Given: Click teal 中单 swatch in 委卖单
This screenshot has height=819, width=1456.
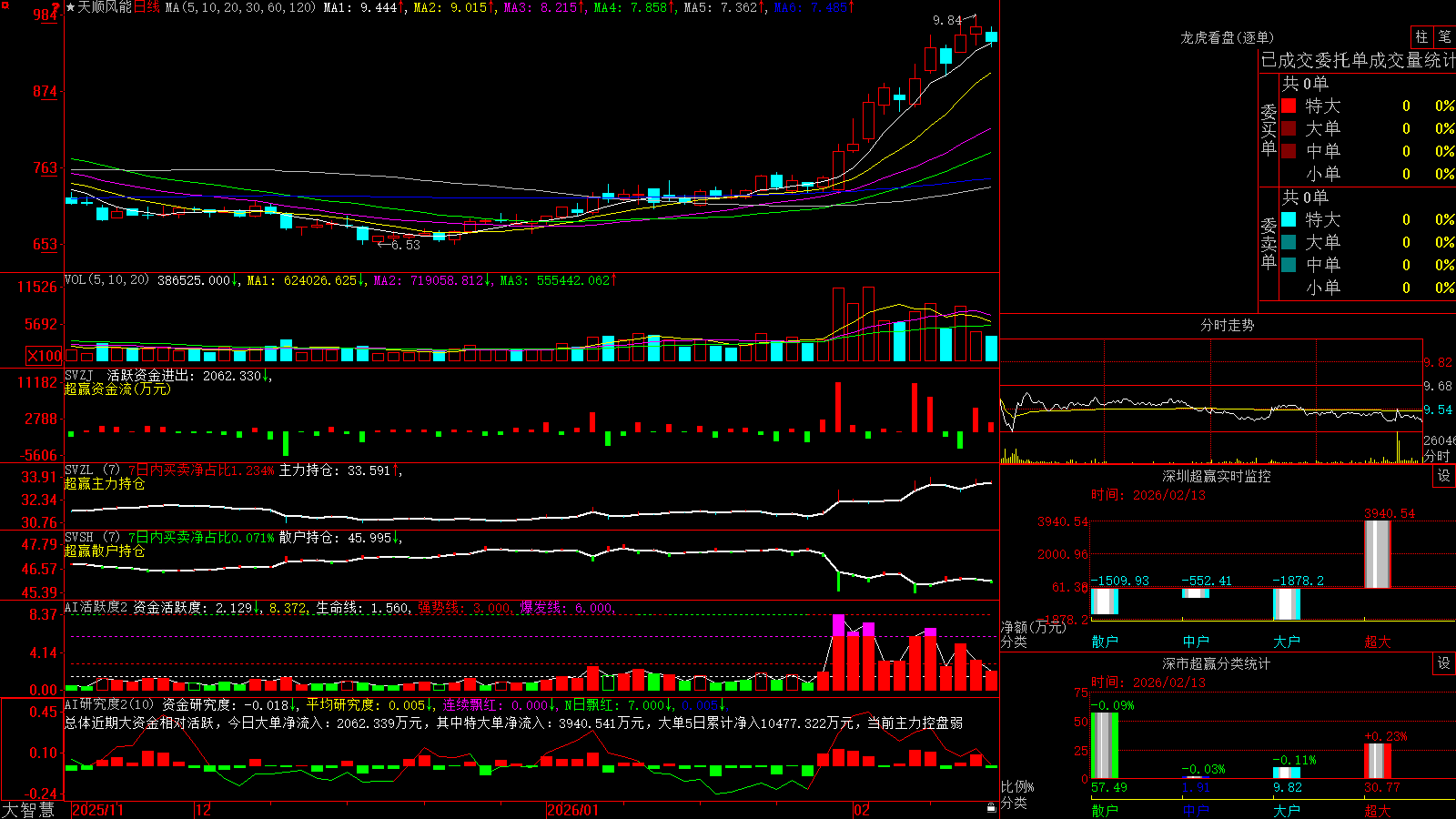Looking at the screenshot, I should (1289, 265).
